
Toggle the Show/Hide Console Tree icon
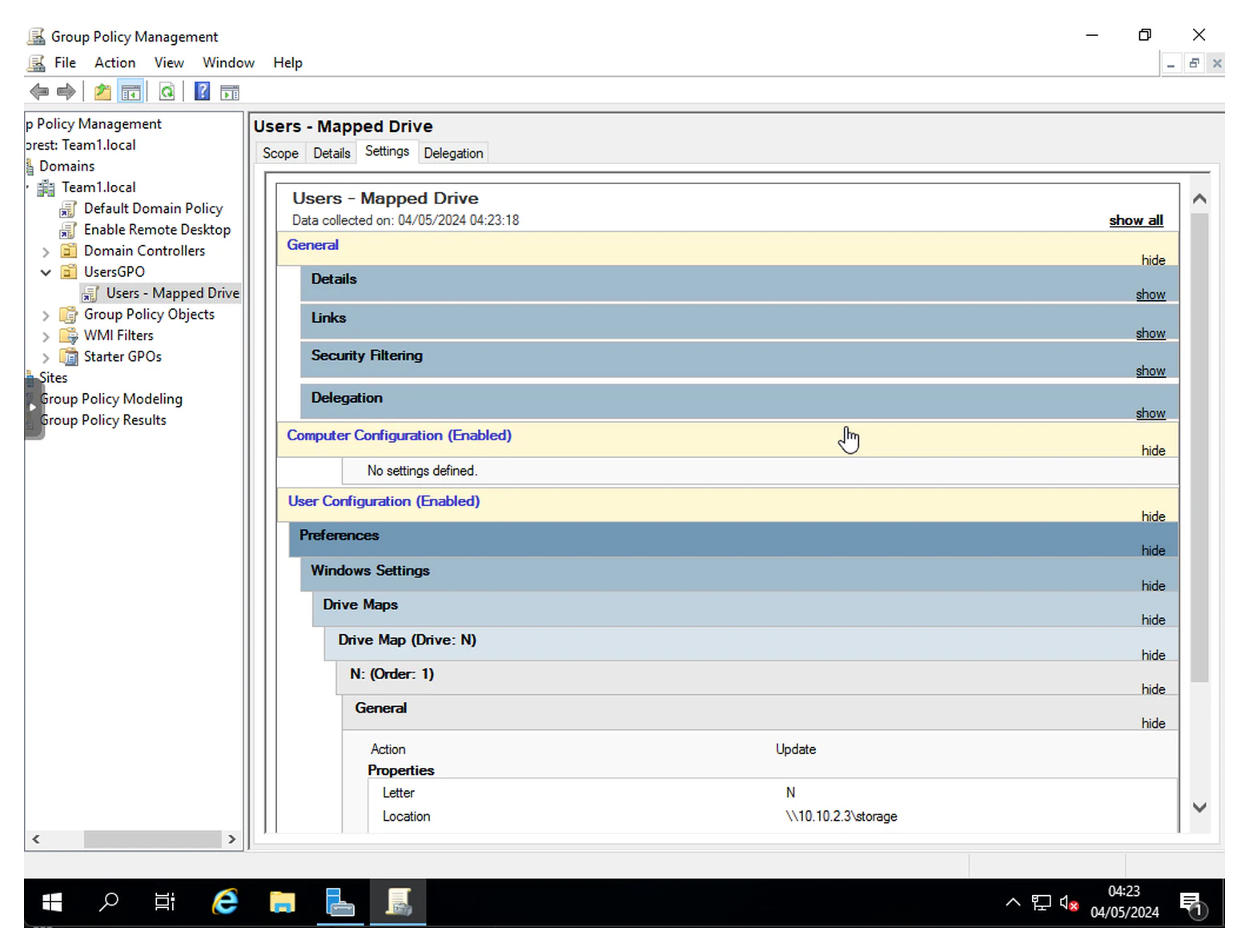point(131,92)
